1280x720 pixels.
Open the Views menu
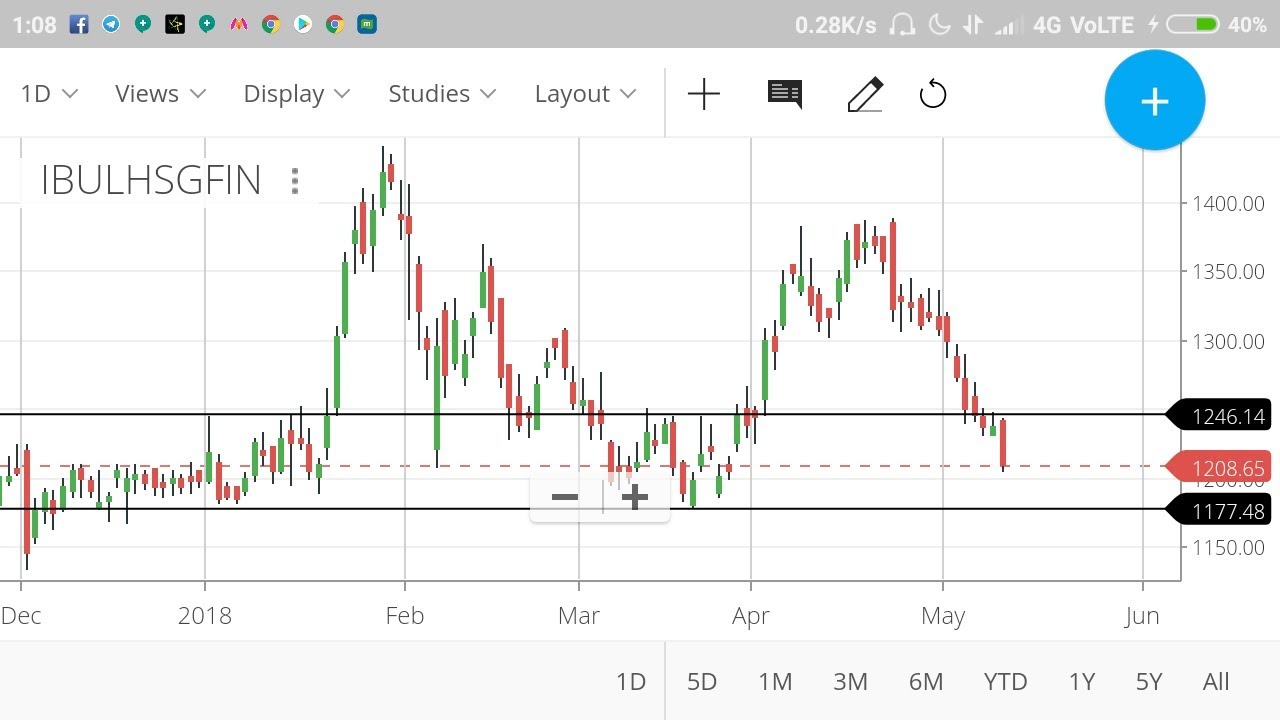click(x=160, y=93)
